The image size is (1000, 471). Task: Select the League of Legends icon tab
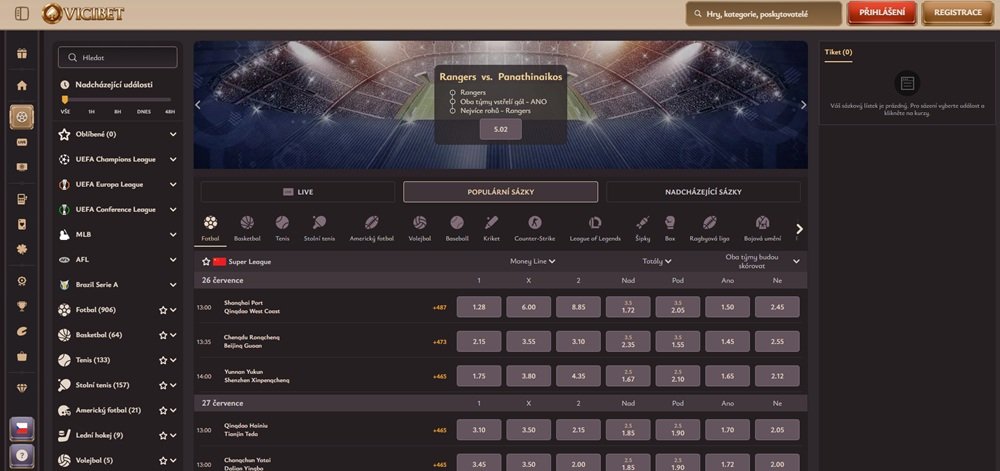595,229
